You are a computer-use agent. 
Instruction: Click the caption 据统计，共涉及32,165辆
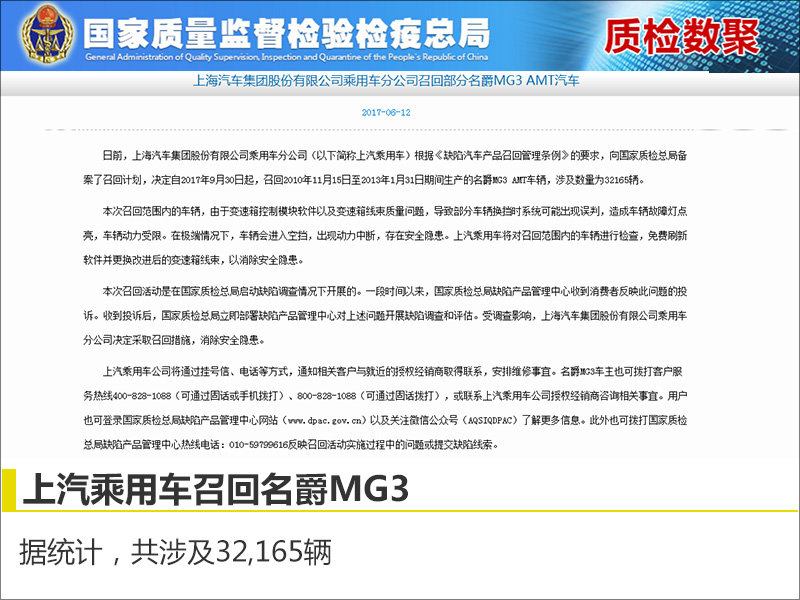(x=176, y=553)
